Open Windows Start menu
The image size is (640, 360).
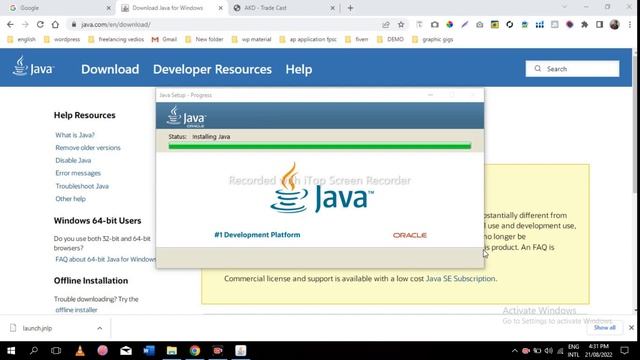(x=11, y=351)
